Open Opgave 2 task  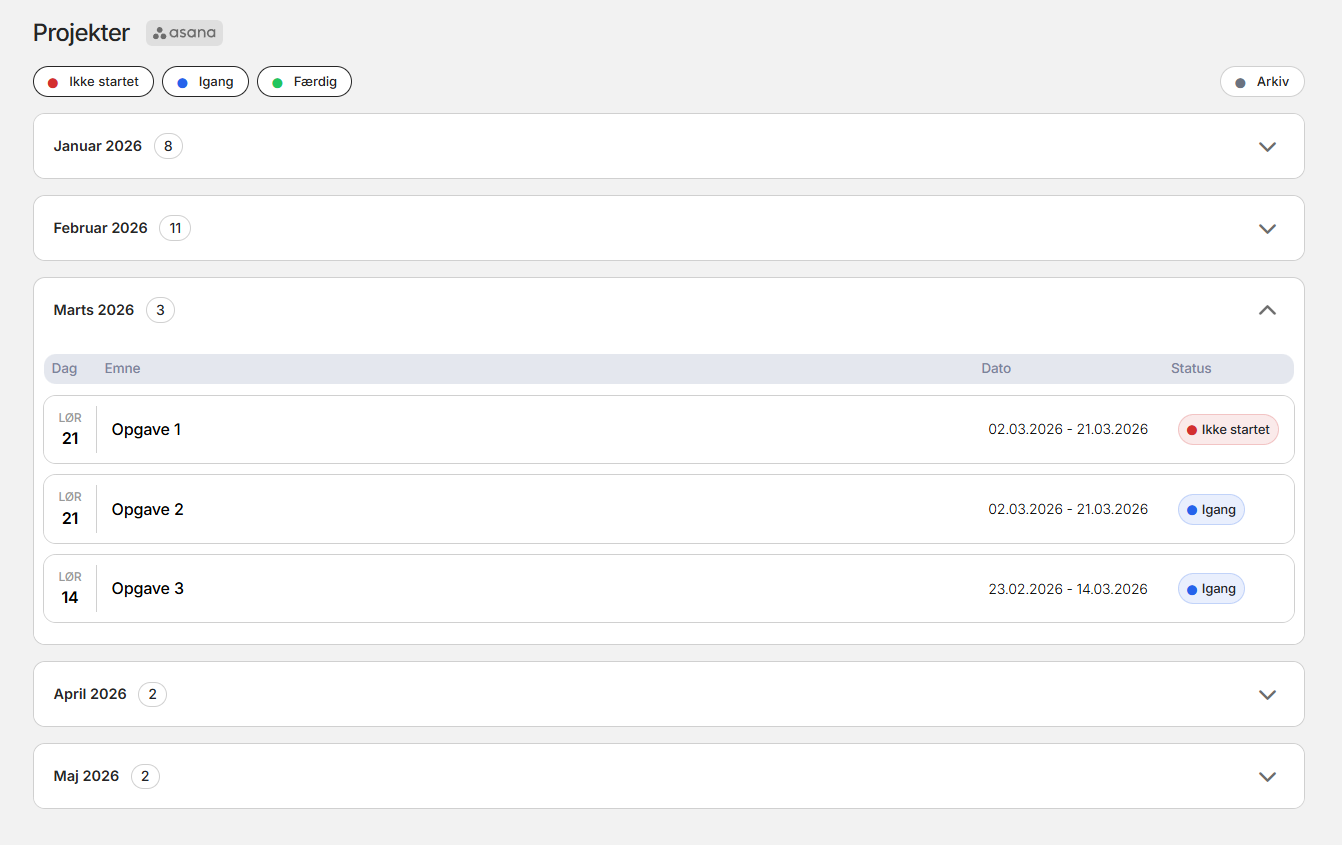pos(148,510)
